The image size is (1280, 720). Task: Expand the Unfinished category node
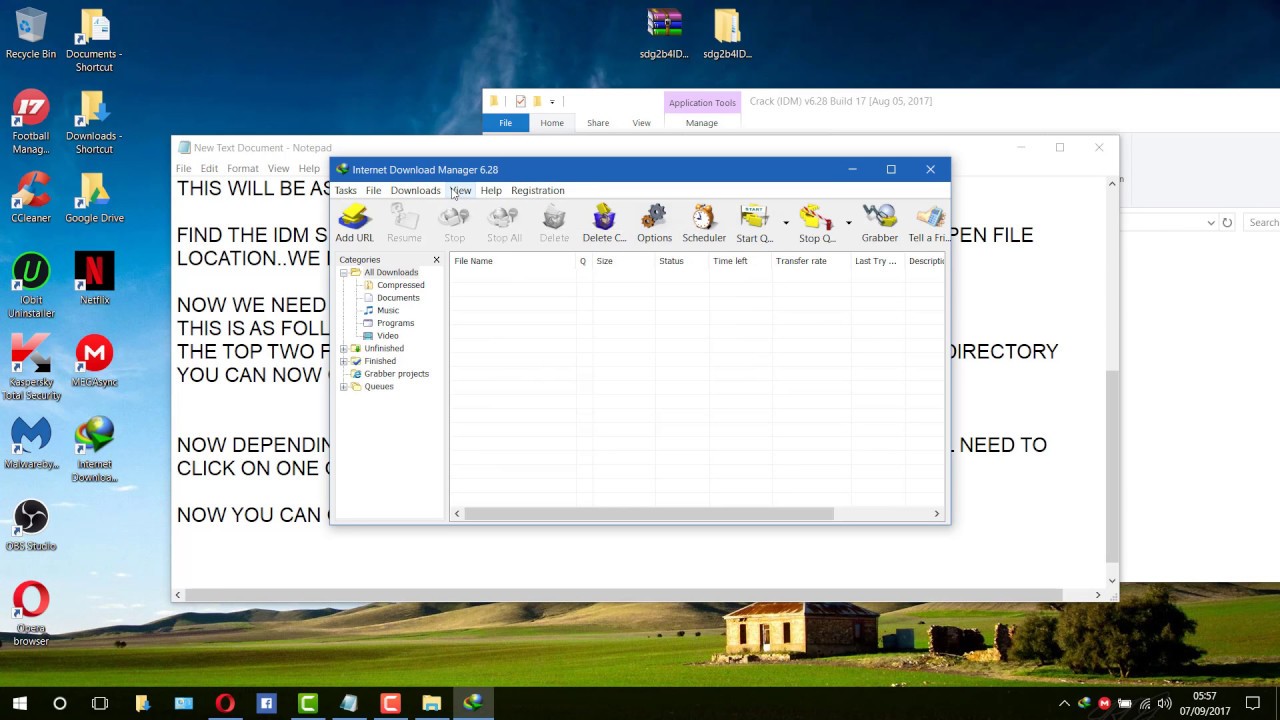pos(344,348)
